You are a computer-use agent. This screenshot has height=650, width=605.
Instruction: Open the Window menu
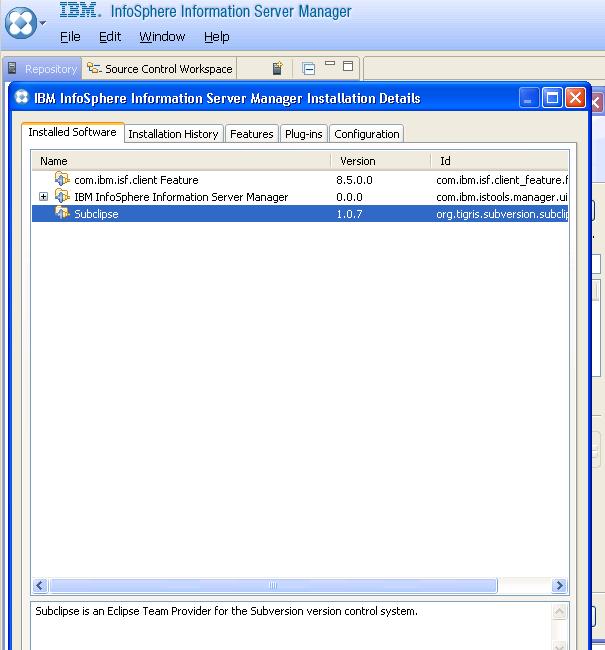[162, 37]
